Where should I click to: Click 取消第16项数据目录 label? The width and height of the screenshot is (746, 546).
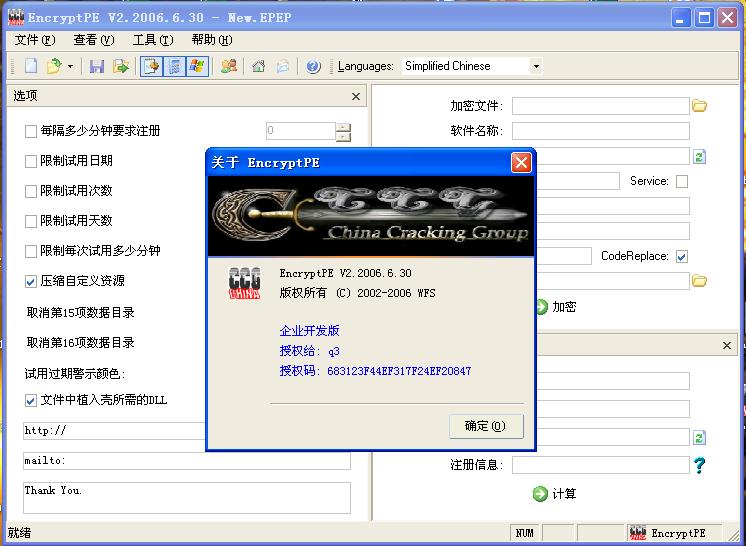coord(80,342)
